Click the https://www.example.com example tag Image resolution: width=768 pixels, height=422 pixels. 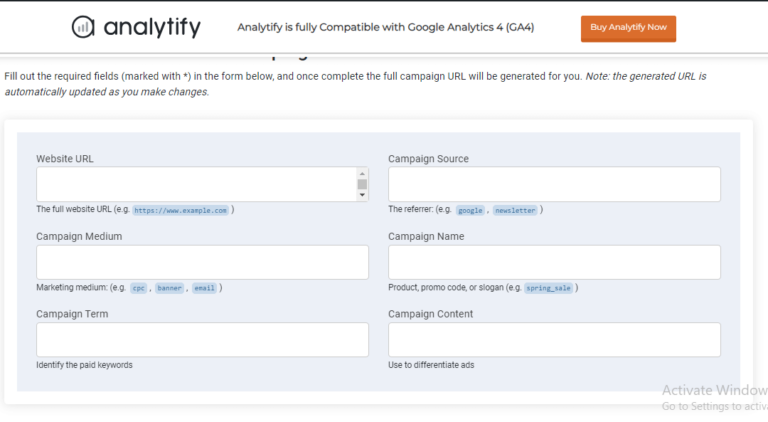(x=180, y=210)
